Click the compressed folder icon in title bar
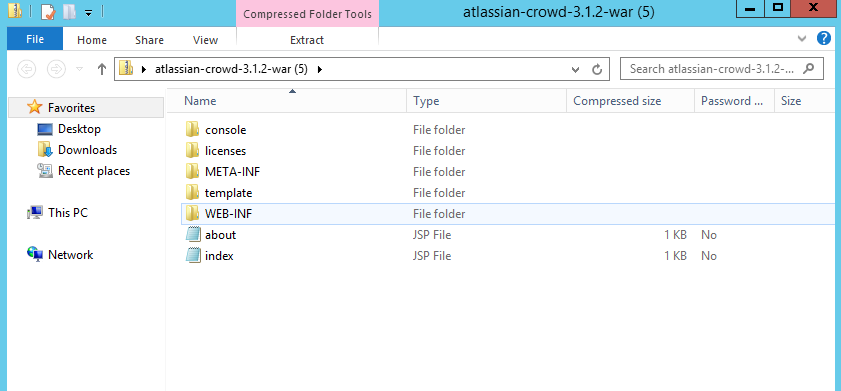The height and width of the screenshot is (391, 841). click(14, 11)
